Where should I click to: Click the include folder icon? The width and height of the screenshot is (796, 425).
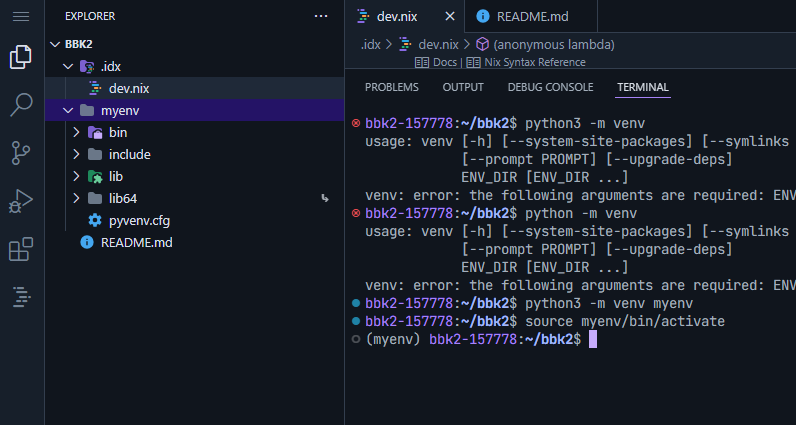coord(95,154)
